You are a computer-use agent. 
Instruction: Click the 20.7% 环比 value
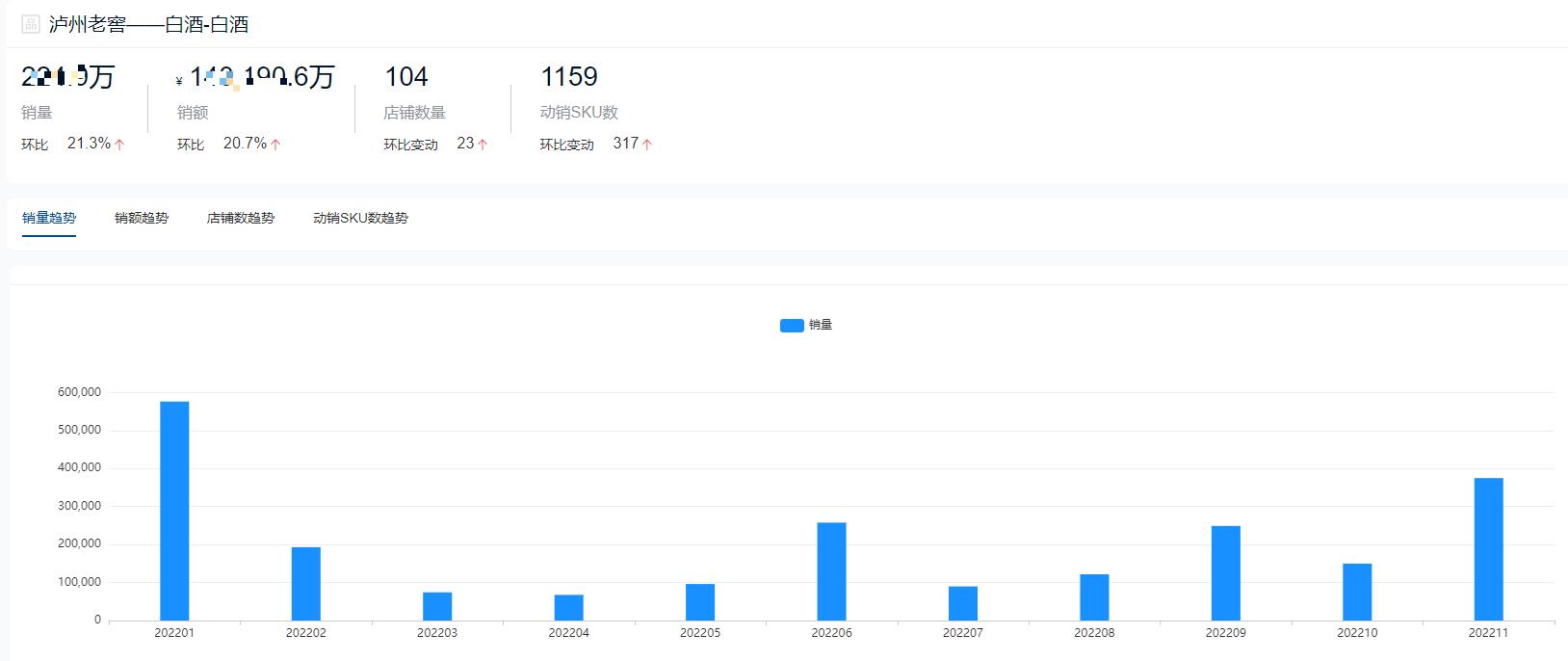[245, 144]
